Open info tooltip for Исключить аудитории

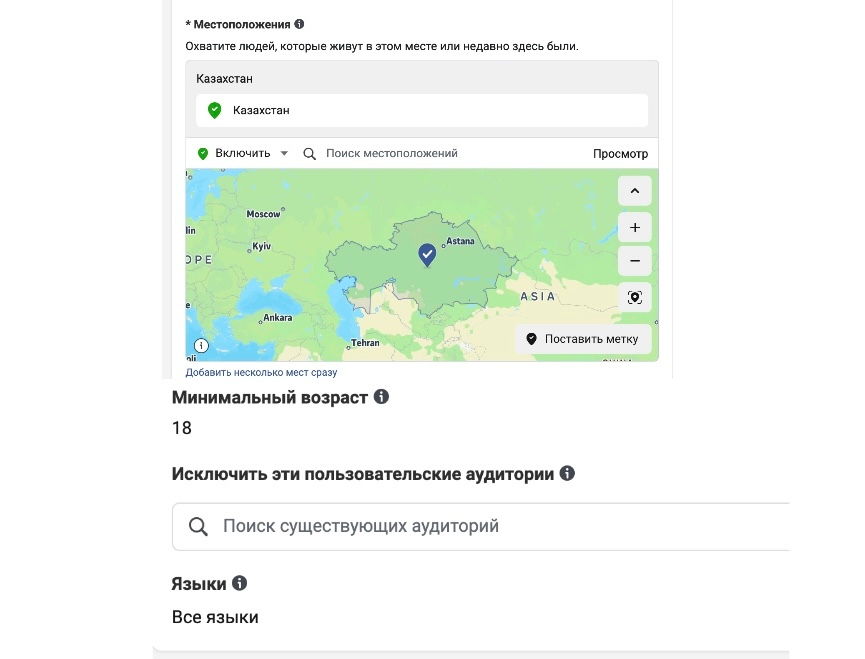click(567, 473)
